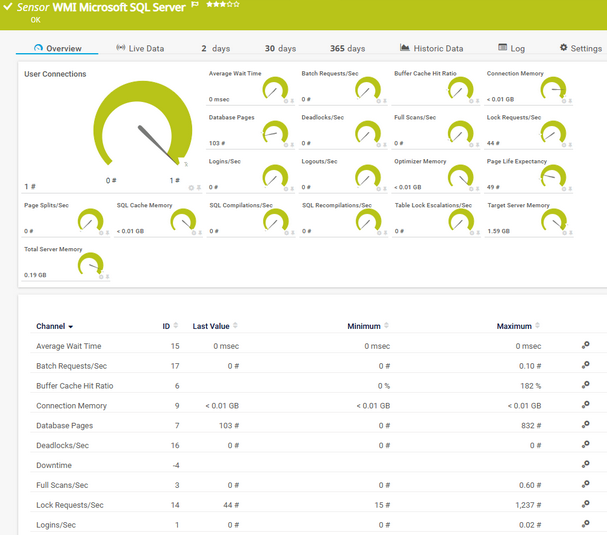The width and height of the screenshot is (607, 535).
Task: Switch to the Overview tab
Action: 57,48
